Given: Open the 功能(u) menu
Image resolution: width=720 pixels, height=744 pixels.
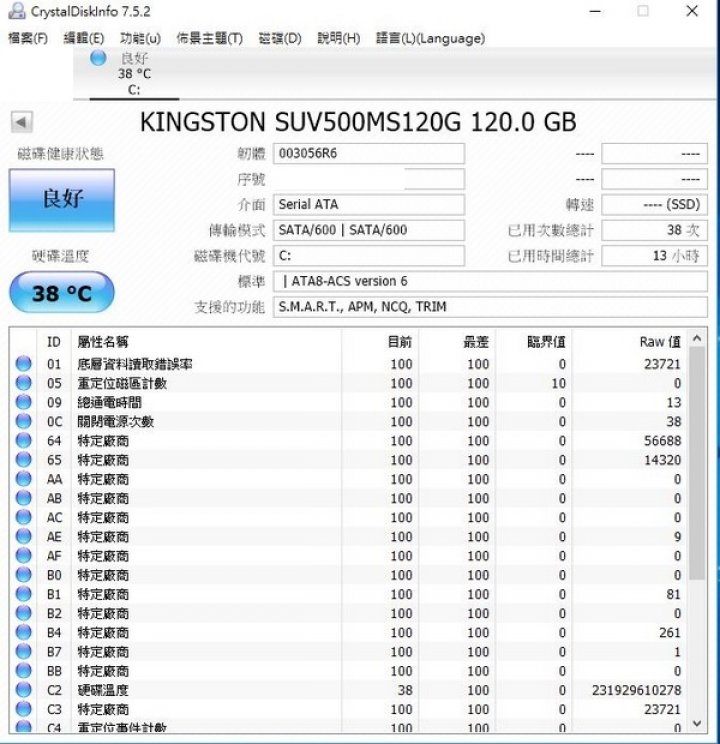Looking at the screenshot, I should 140,38.
